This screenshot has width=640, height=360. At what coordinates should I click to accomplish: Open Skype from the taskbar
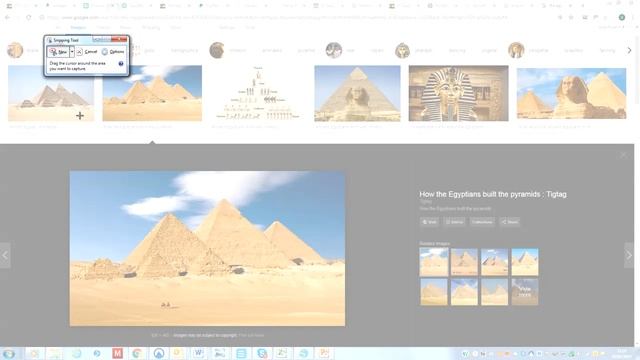[x=262, y=353]
